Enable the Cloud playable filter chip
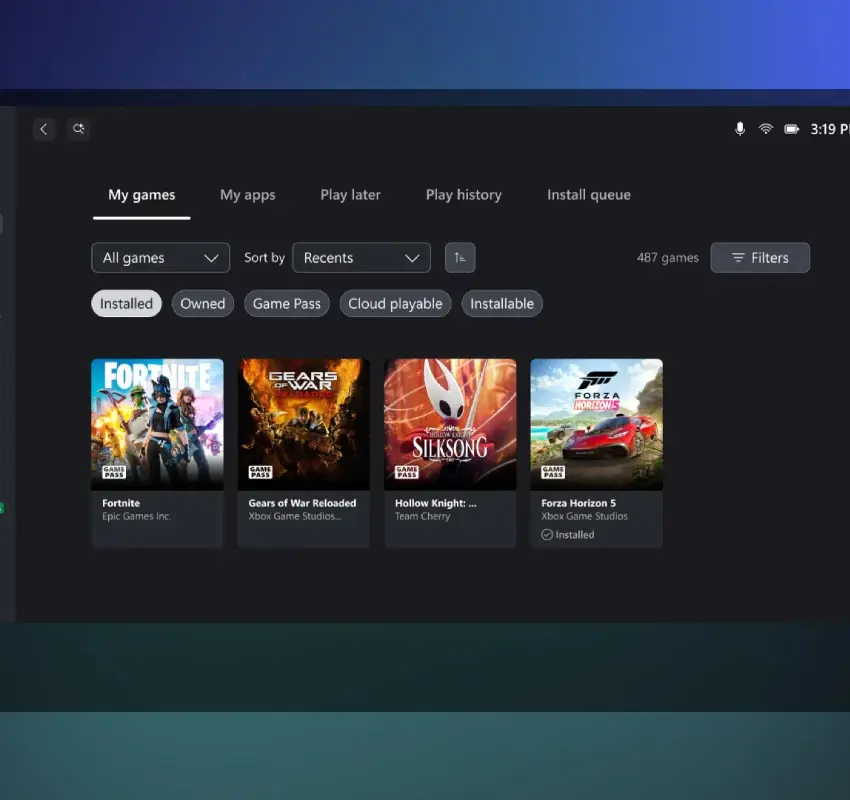 point(395,304)
